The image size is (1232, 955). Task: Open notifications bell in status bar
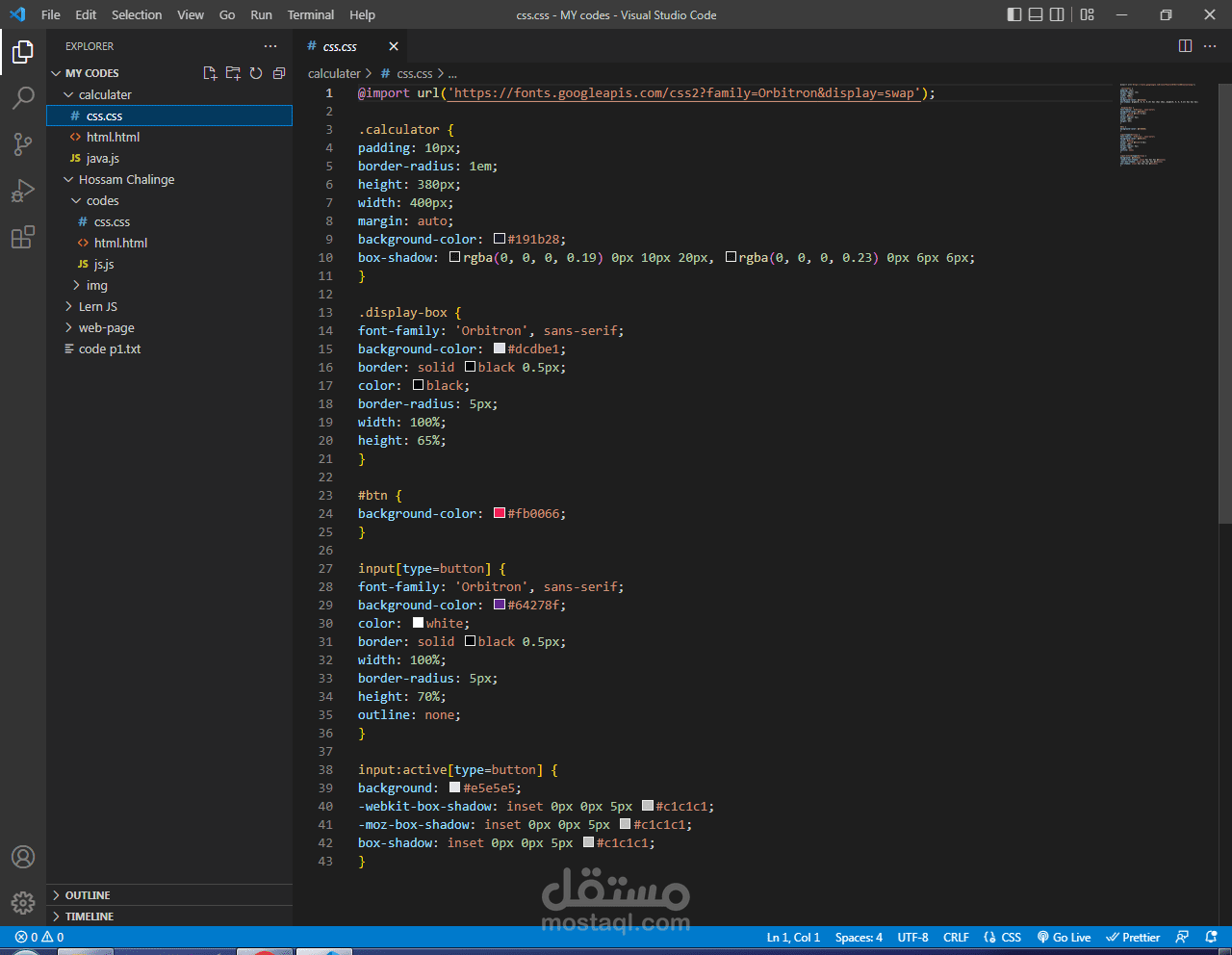pyautogui.click(x=1211, y=937)
